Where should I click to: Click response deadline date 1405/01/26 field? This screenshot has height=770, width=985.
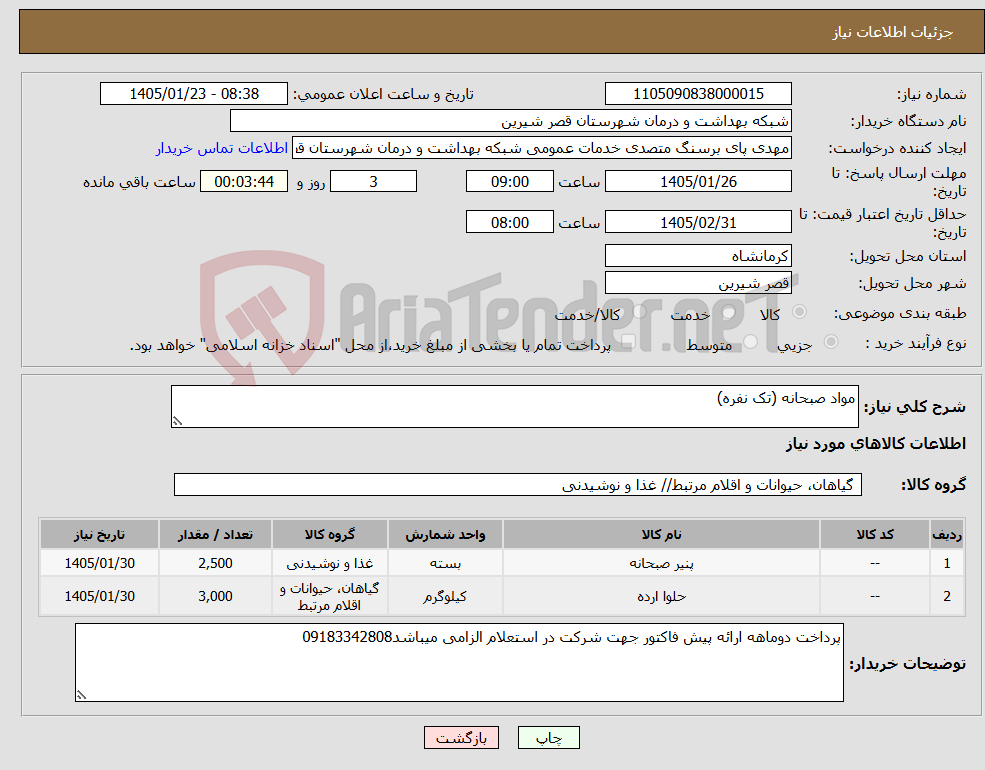click(x=698, y=182)
